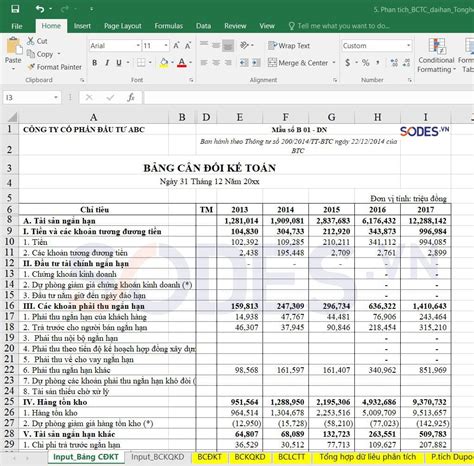Click Bottom Align icon
Image resolution: width=474 pixels, height=466 pixels.
point(228,46)
